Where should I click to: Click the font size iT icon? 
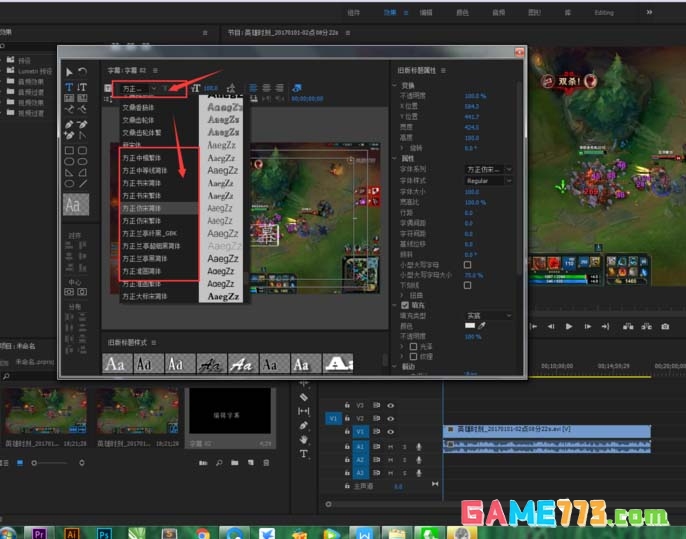196,88
